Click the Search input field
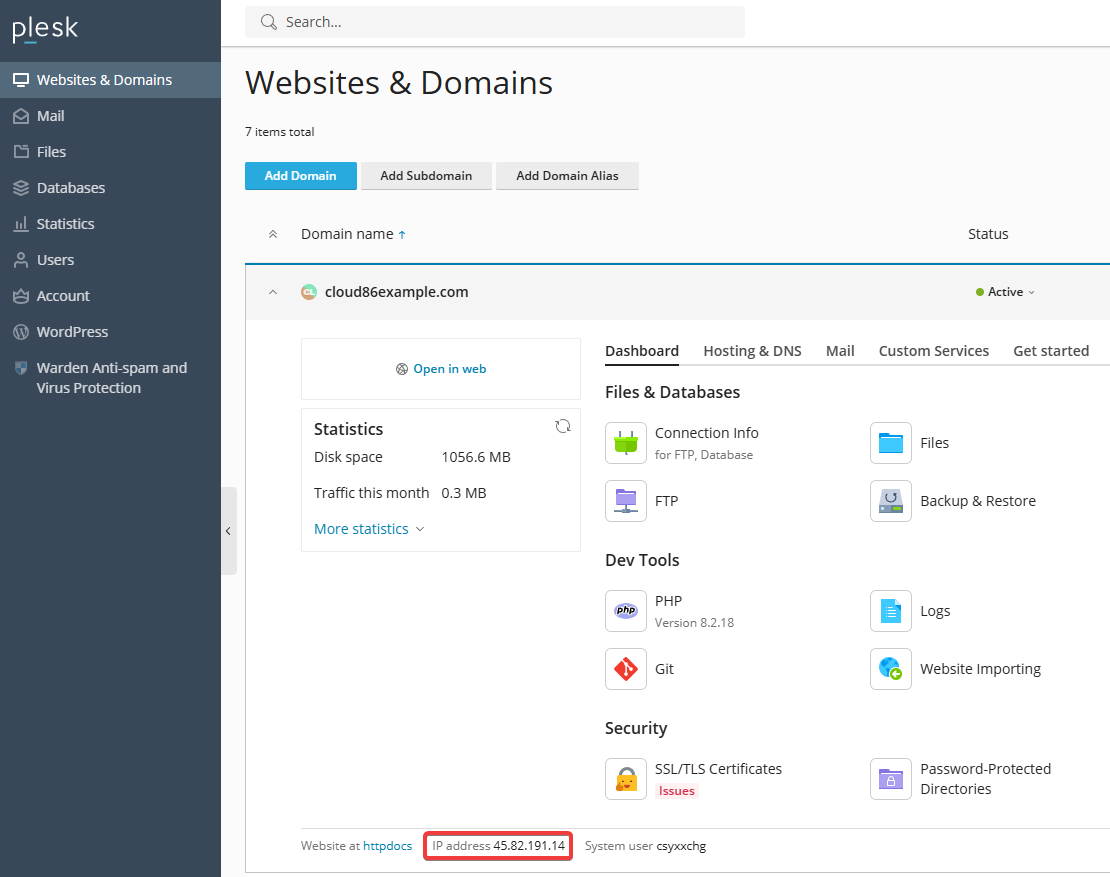Screen dimensions: 1110x877 point(495,21)
